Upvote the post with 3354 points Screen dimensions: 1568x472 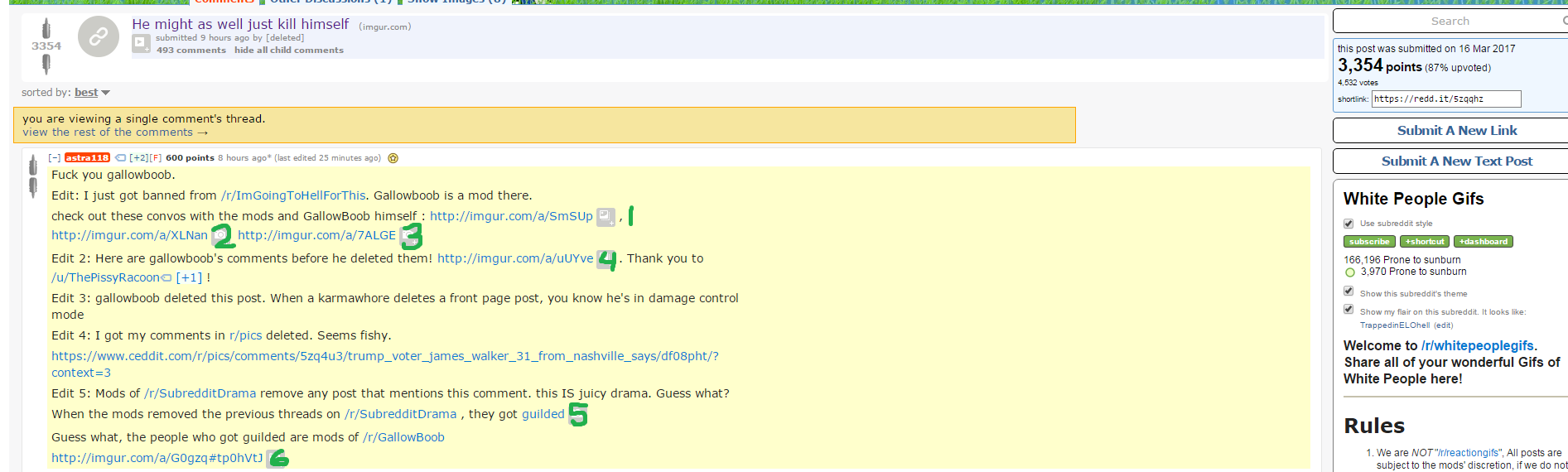point(46,29)
